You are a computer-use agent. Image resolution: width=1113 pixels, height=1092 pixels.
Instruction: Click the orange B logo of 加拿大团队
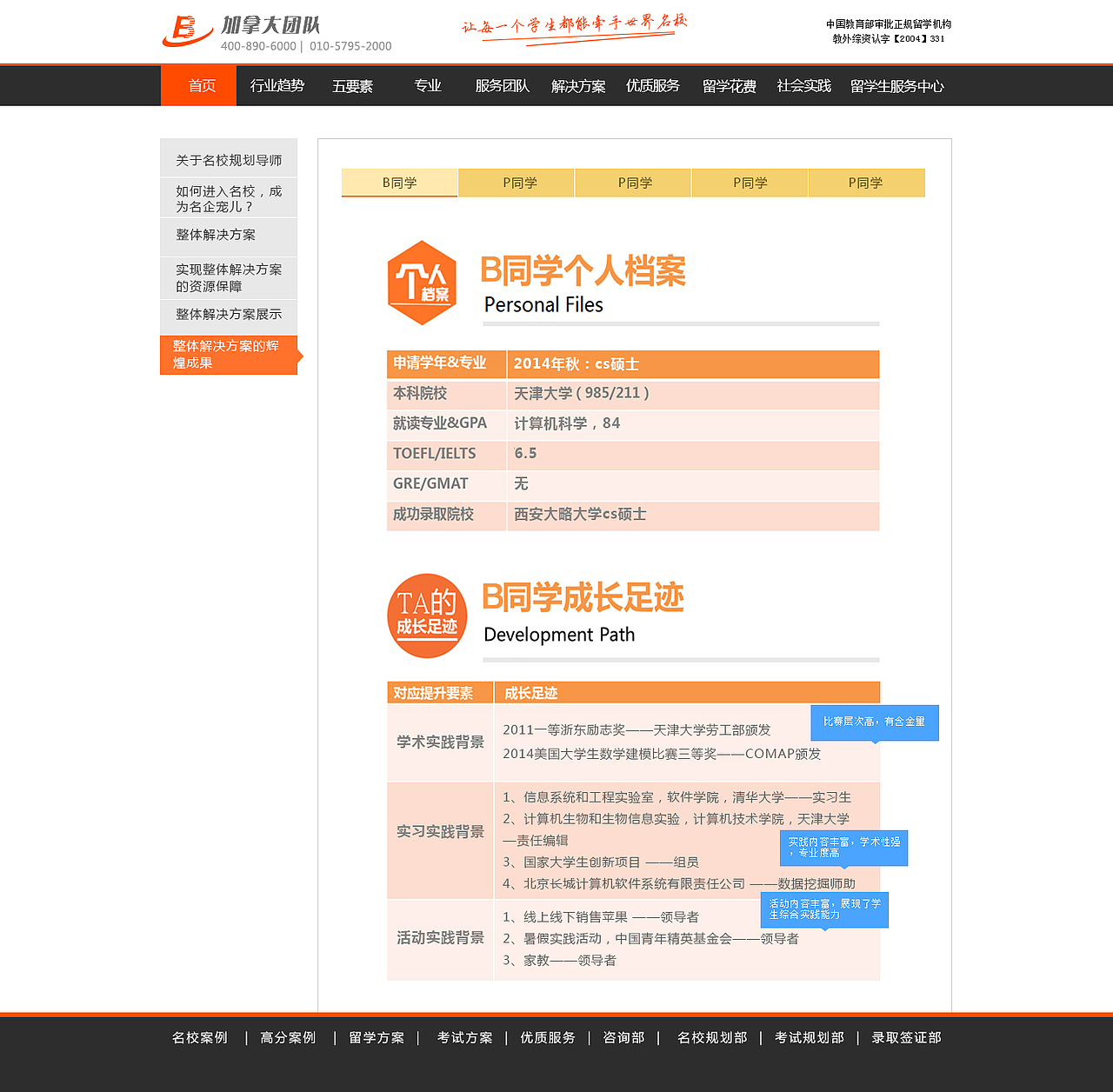(187, 30)
